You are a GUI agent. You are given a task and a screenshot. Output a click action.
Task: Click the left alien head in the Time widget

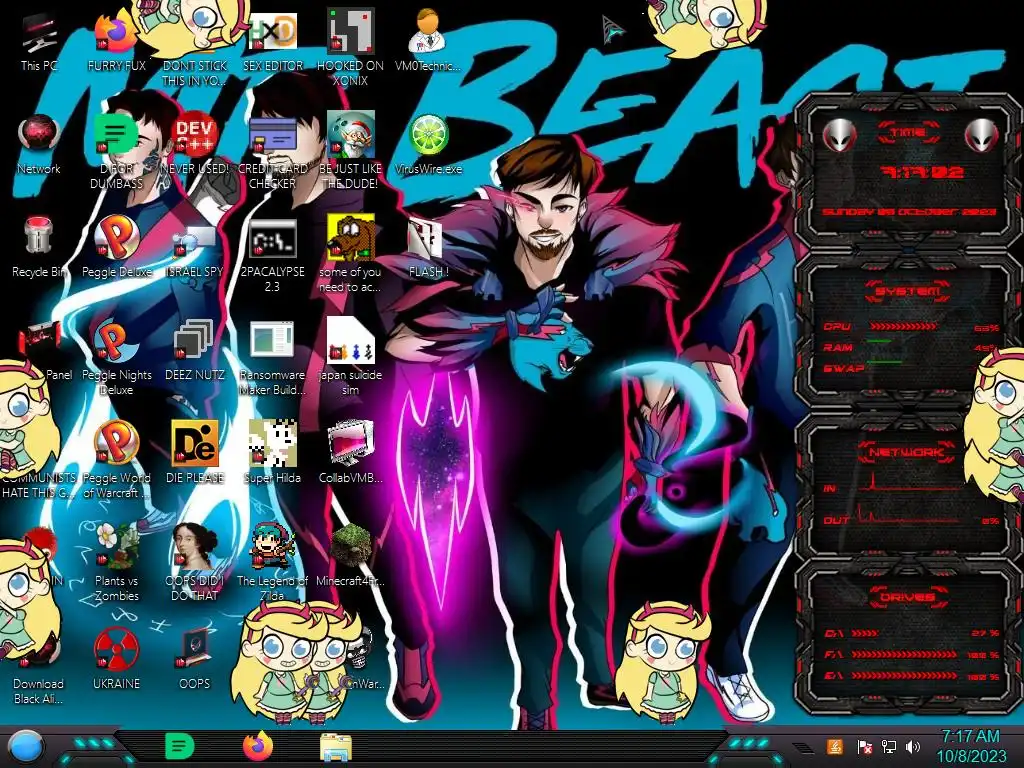pyautogui.click(x=839, y=136)
